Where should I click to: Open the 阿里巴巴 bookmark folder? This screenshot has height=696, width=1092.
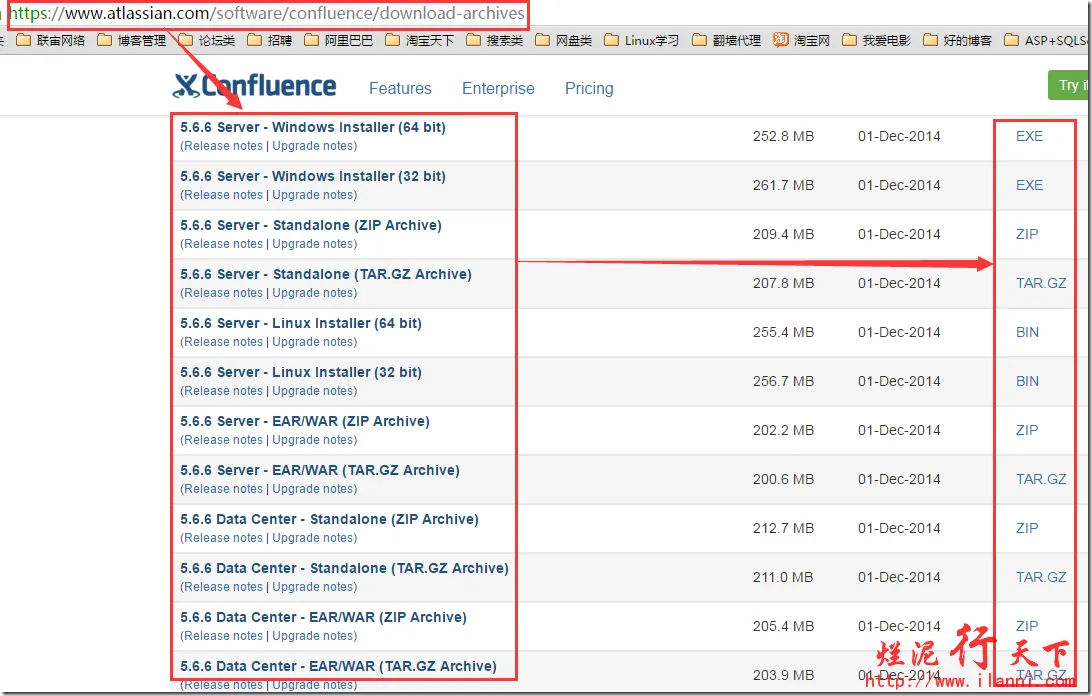[338, 40]
